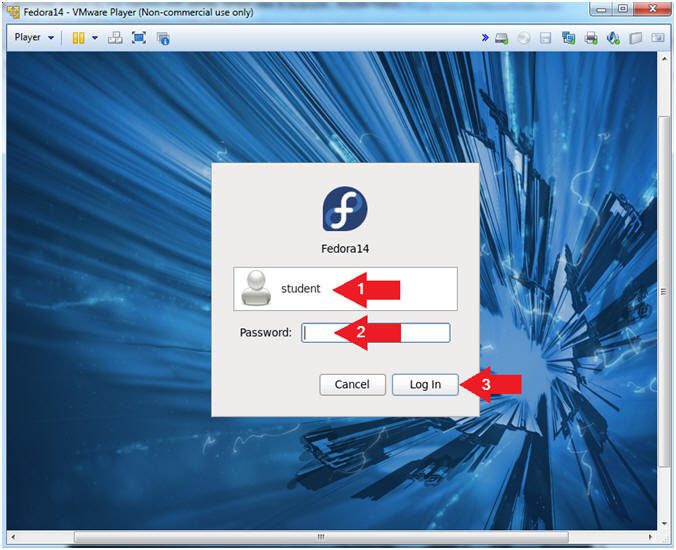The width and height of the screenshot is (676, 550).
Task: Click the scroll up arrow
Action: coord(663,59)
